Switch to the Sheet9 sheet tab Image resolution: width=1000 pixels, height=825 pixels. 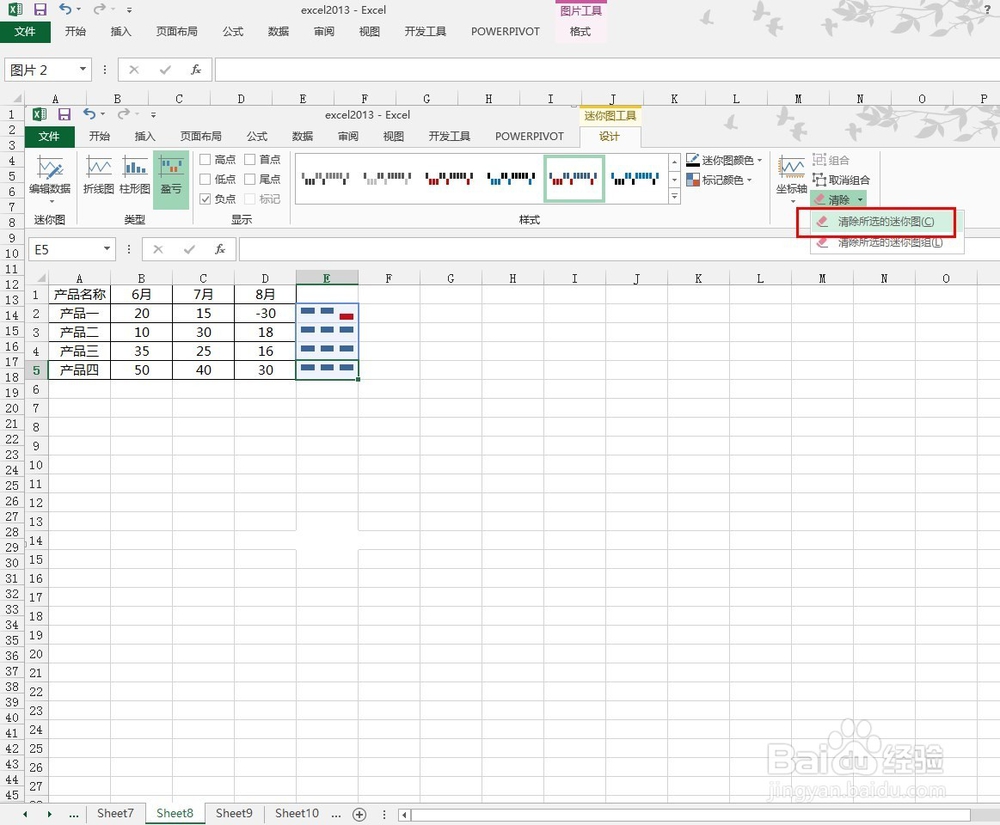pyautogui.click(x=233, y=813)
